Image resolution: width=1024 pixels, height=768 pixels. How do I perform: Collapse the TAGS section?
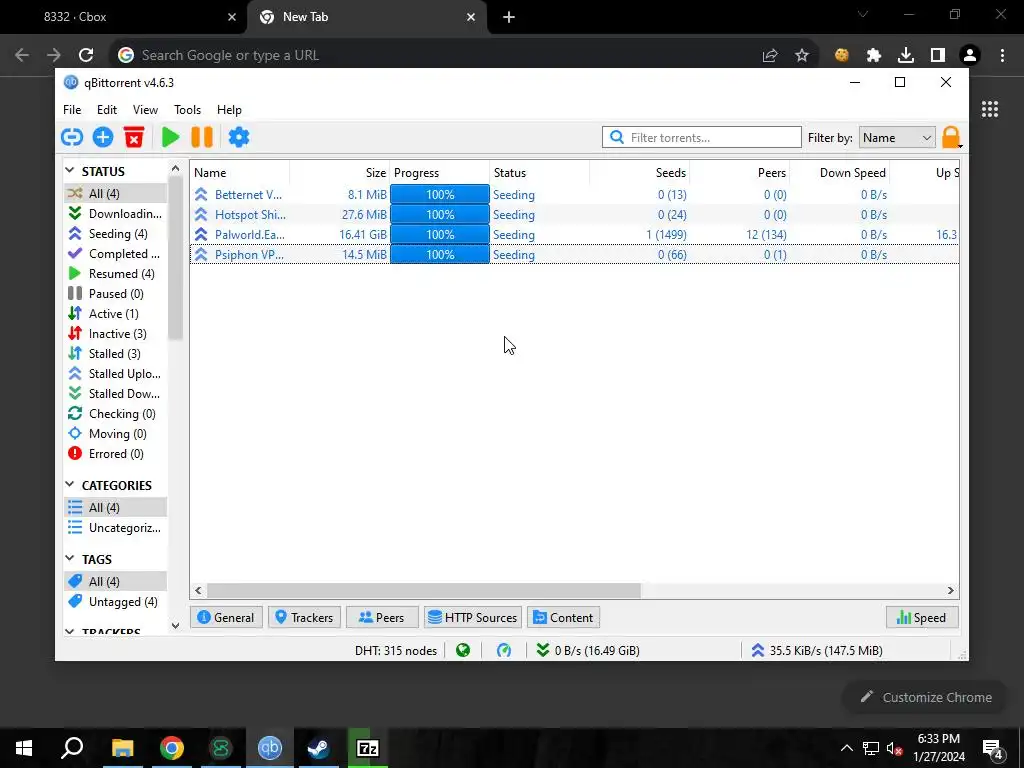70,558
